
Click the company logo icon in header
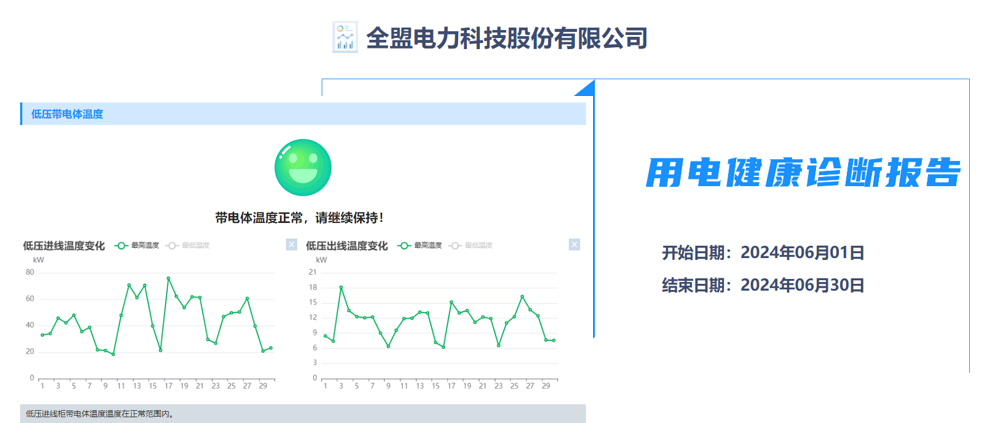click(344, 37)
